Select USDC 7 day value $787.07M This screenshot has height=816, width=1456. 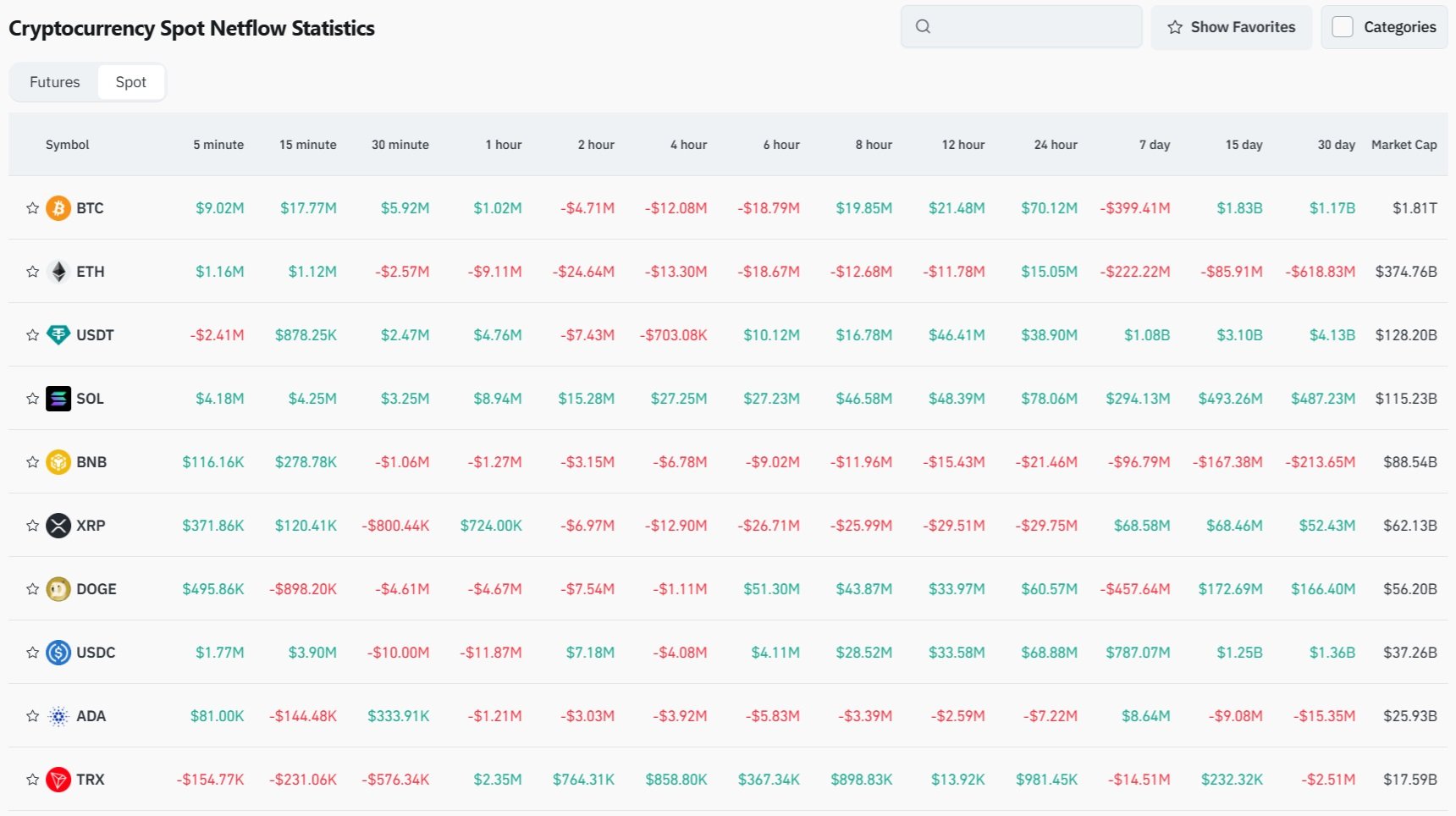click(x=1139, y=653)
